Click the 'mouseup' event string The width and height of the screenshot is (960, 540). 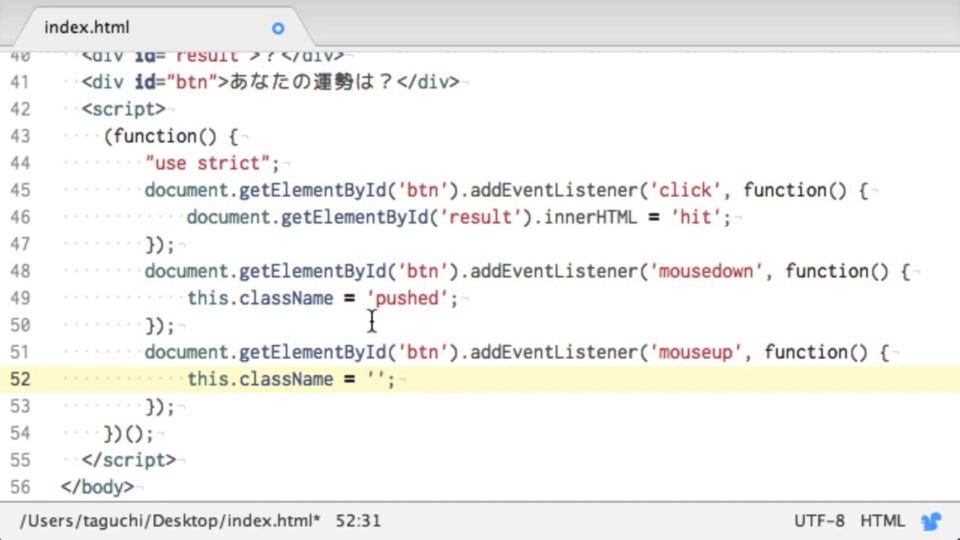point(696,353)
